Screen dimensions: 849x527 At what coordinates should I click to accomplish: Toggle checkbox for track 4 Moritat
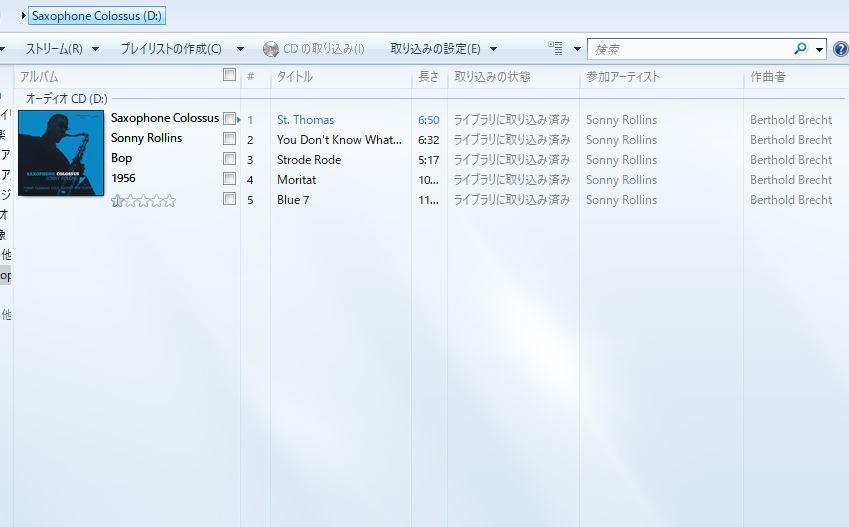[x=230, y=179]
